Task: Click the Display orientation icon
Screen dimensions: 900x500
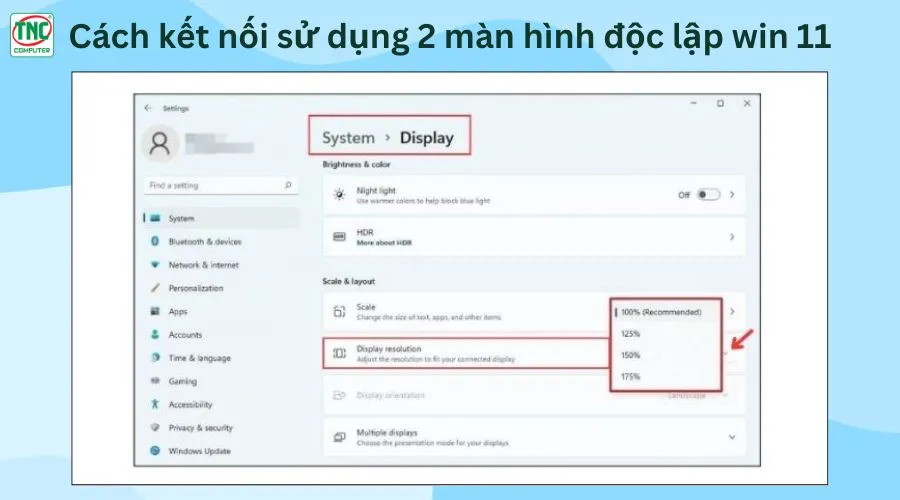Action: tap(339, 395)
